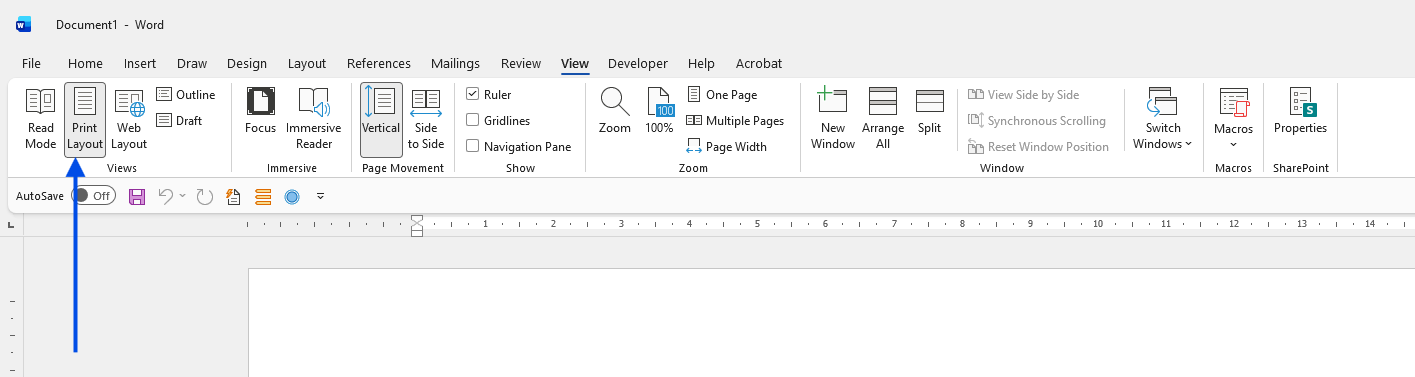Click the blue circle icon in Quick Access

tap(292, 196)
